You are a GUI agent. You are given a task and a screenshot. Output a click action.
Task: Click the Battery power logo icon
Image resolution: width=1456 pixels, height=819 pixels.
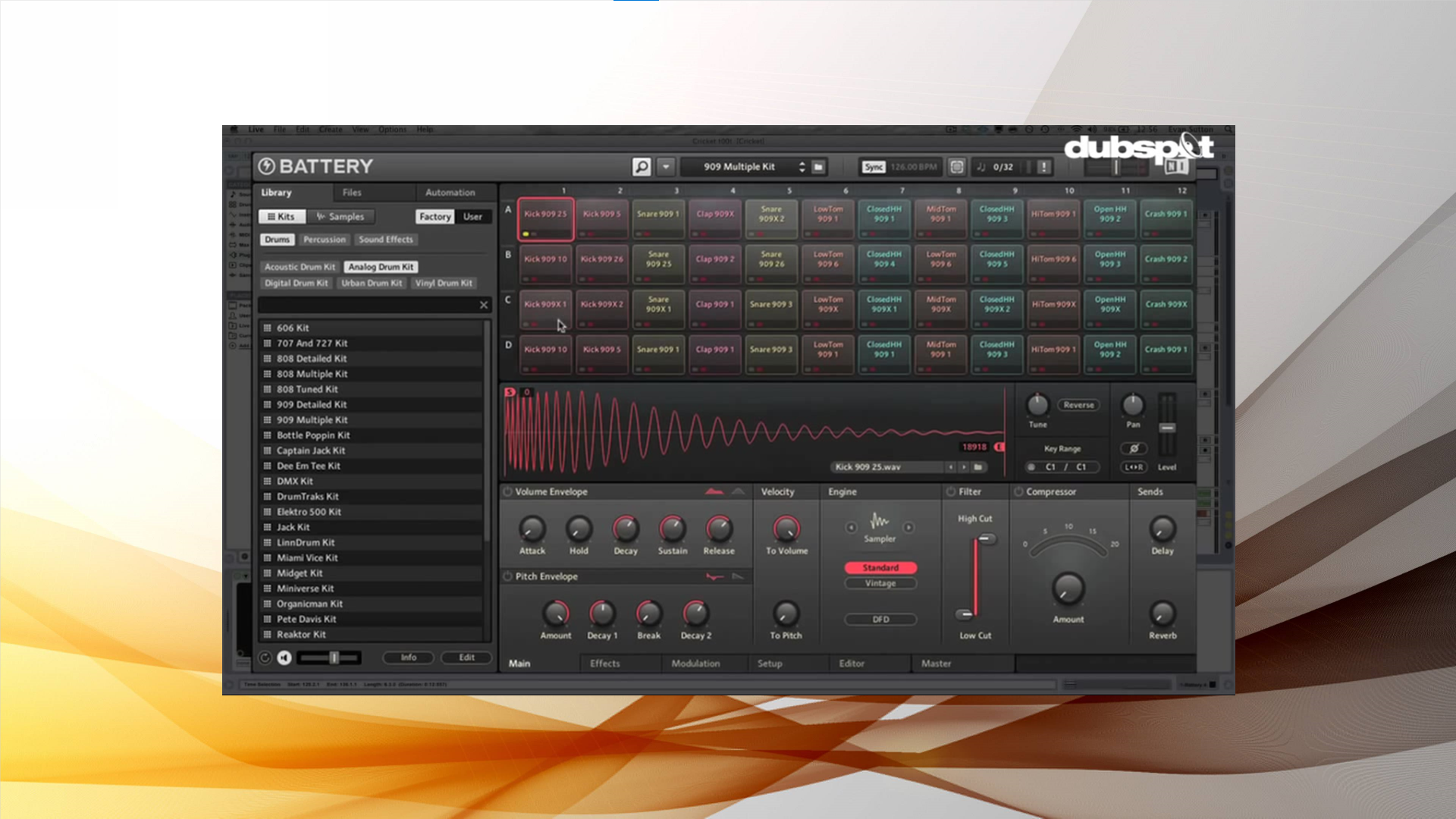(266, 166)
